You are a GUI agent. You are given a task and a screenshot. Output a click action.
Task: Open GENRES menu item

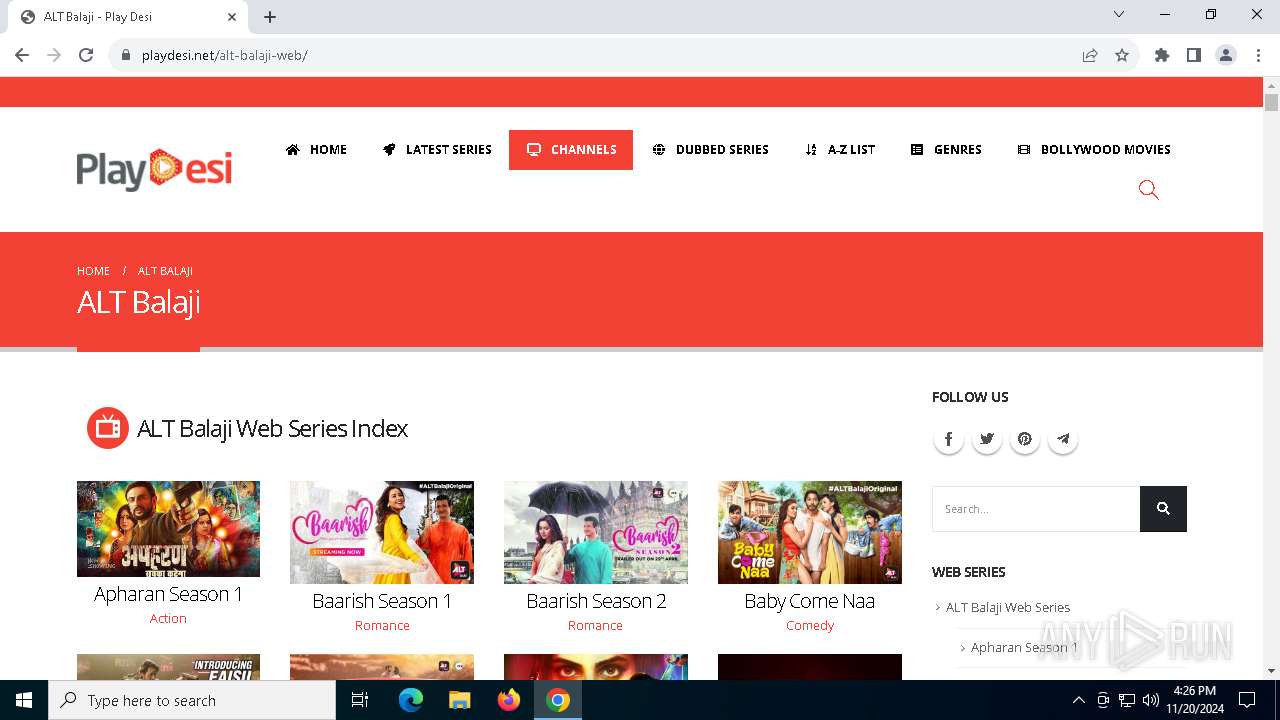[946, 150]
